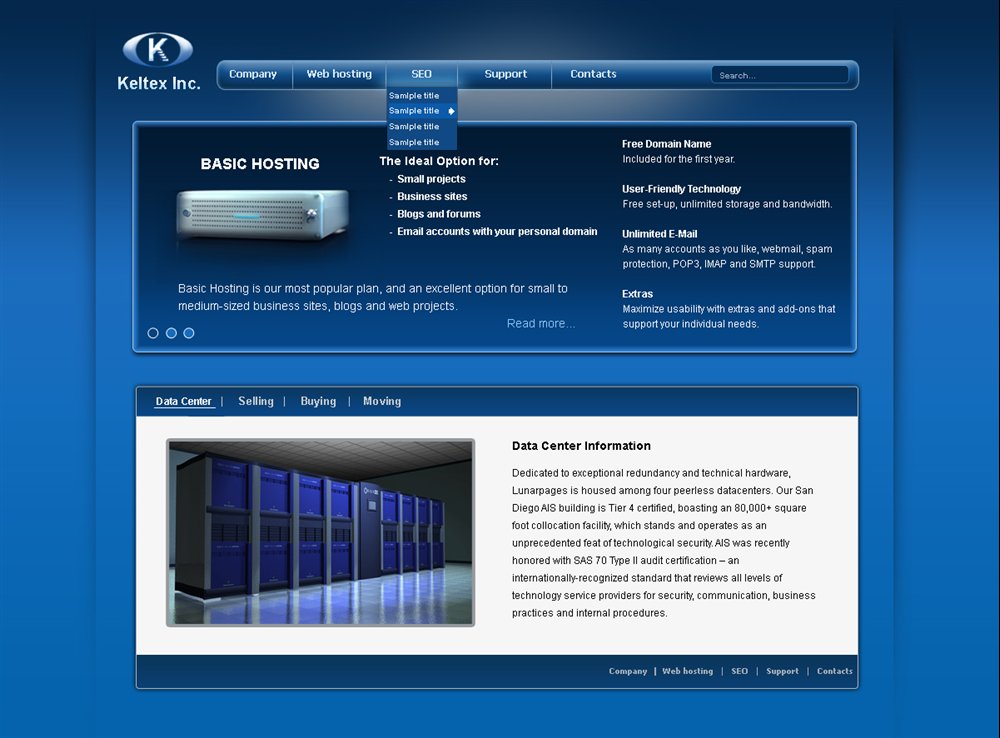Click the Included for the first year text
This screenshot has width=1000, height=738.
[679, 159]
